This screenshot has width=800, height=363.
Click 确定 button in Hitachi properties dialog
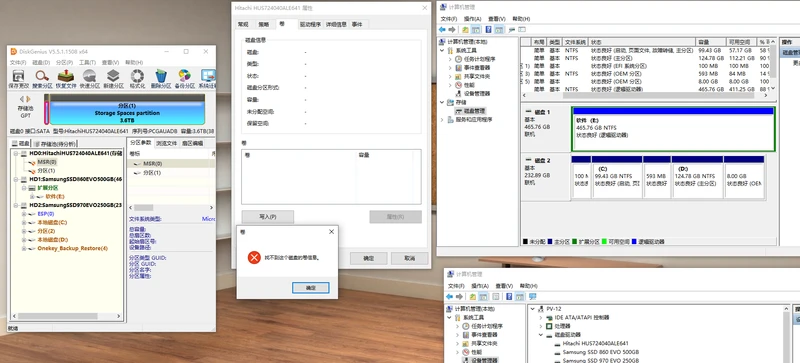click(x=368, y=258)
